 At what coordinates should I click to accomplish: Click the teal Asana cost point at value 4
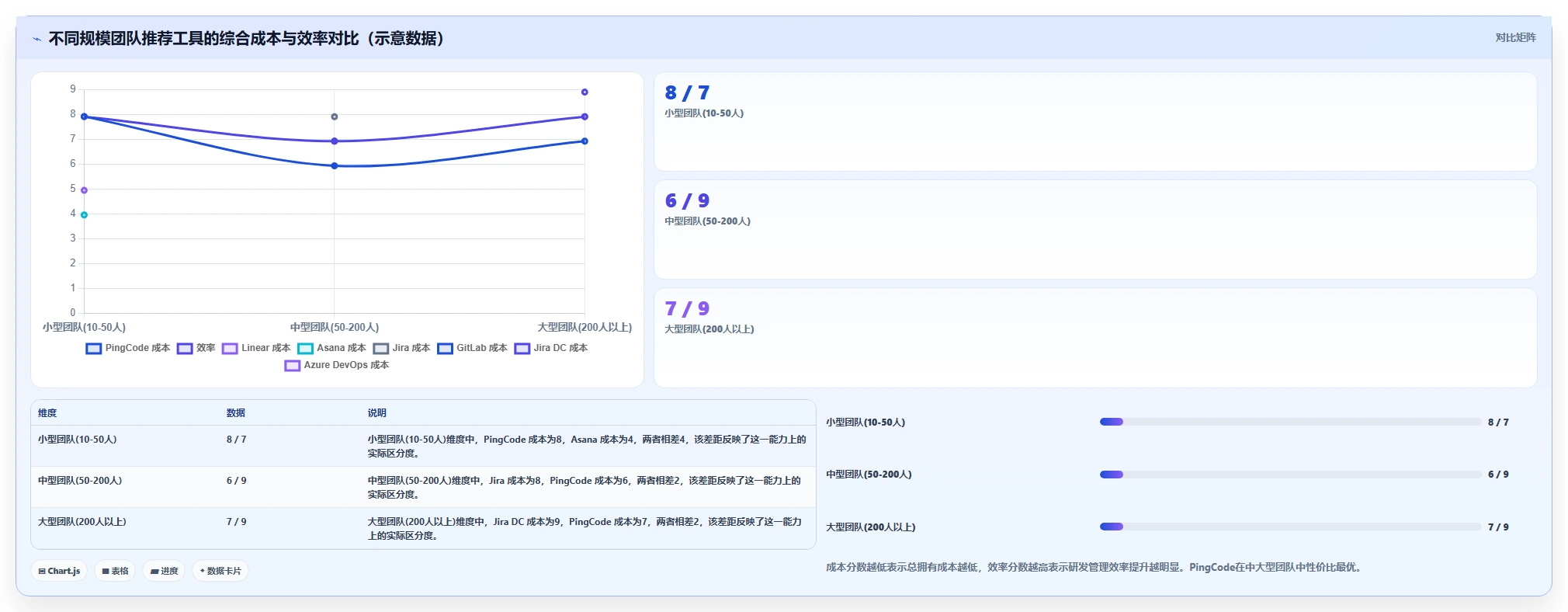pos(84,215)
